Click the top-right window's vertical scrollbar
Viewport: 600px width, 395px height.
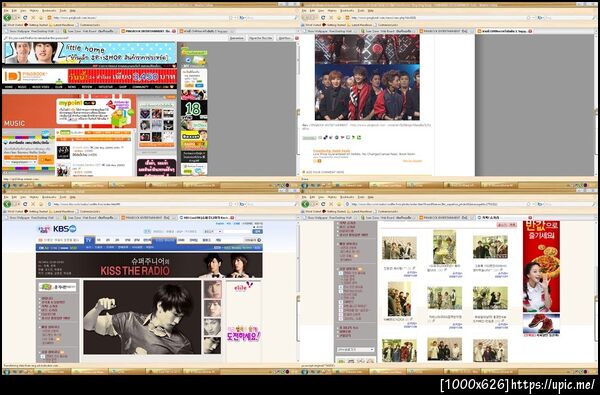coord(597,105)
